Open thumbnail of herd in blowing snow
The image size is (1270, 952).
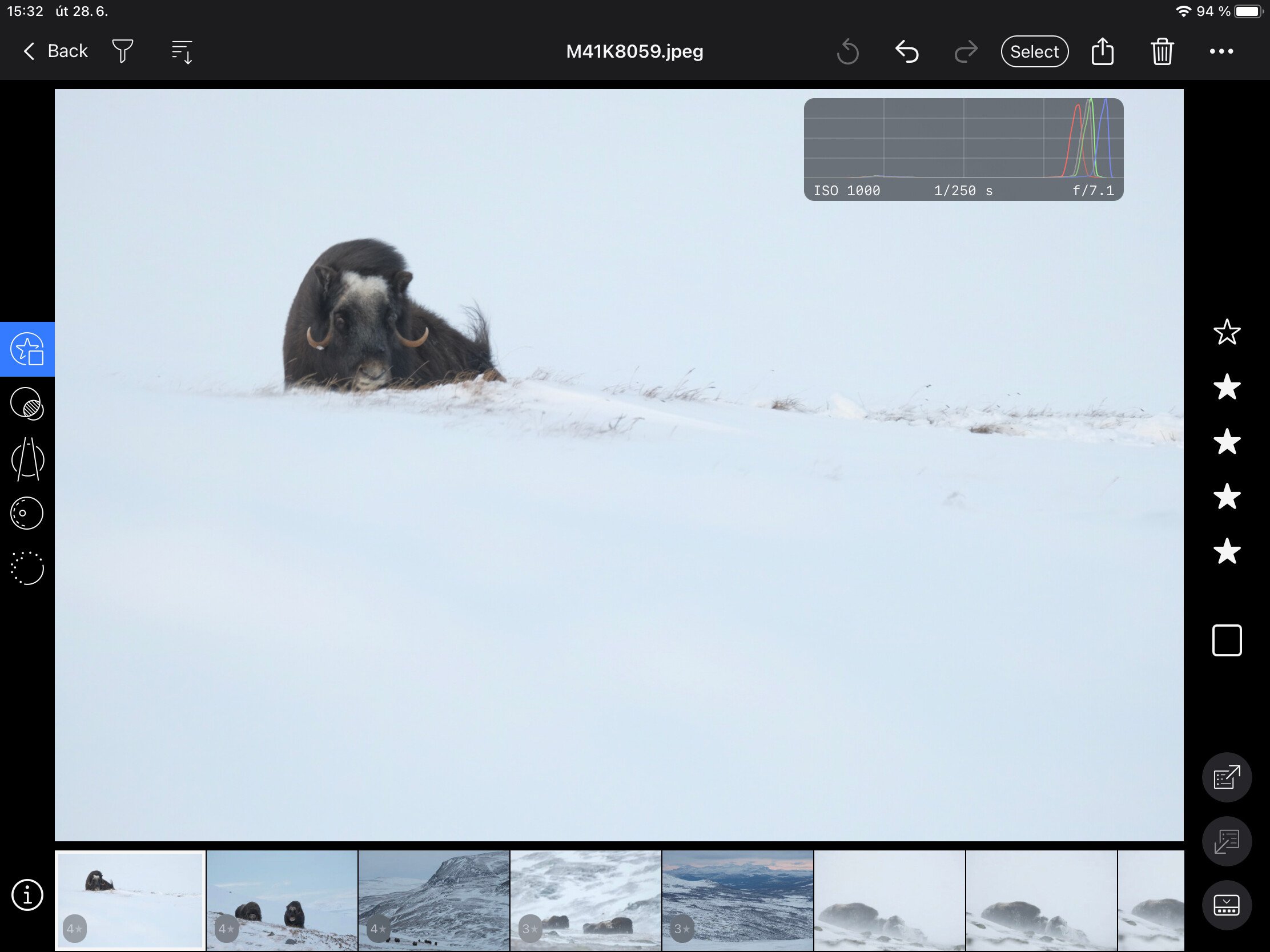586,900
